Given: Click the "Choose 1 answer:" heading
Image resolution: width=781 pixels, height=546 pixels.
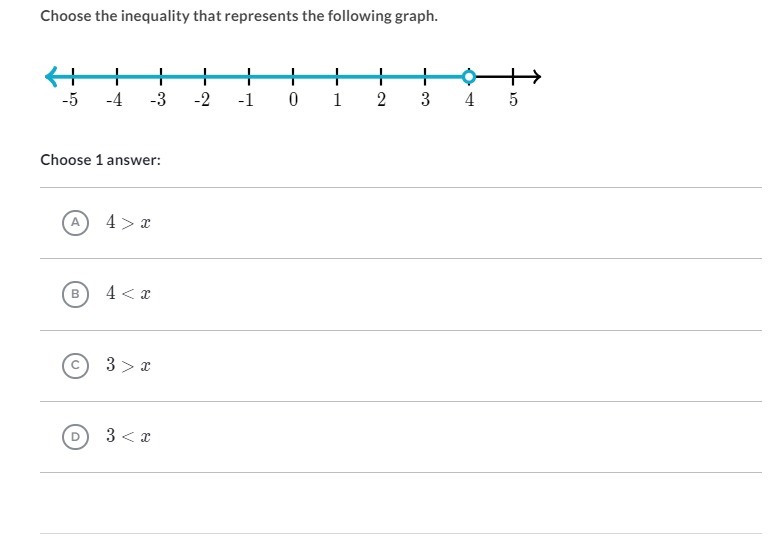Looking at the screenshot, I should [x=100, y=160].
